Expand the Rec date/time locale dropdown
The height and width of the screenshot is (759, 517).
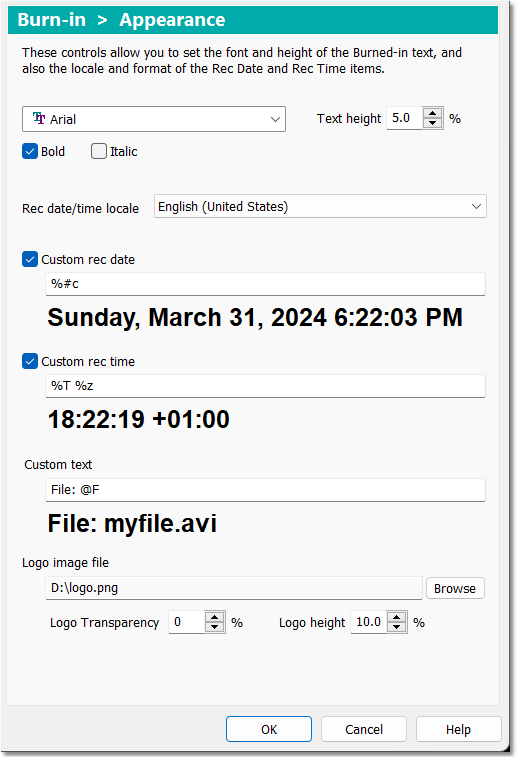320,207
